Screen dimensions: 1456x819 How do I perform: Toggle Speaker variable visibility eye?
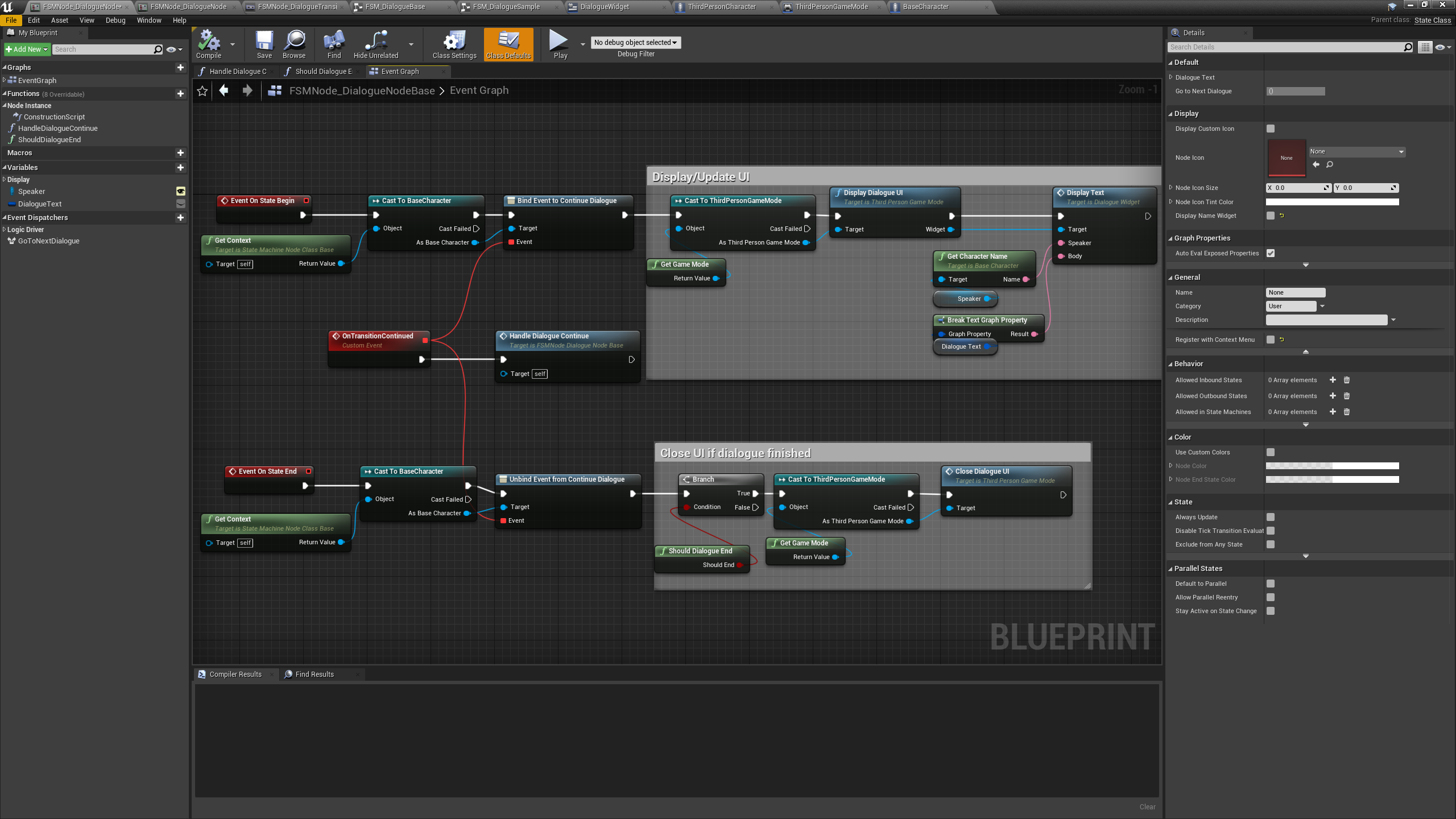180,192
